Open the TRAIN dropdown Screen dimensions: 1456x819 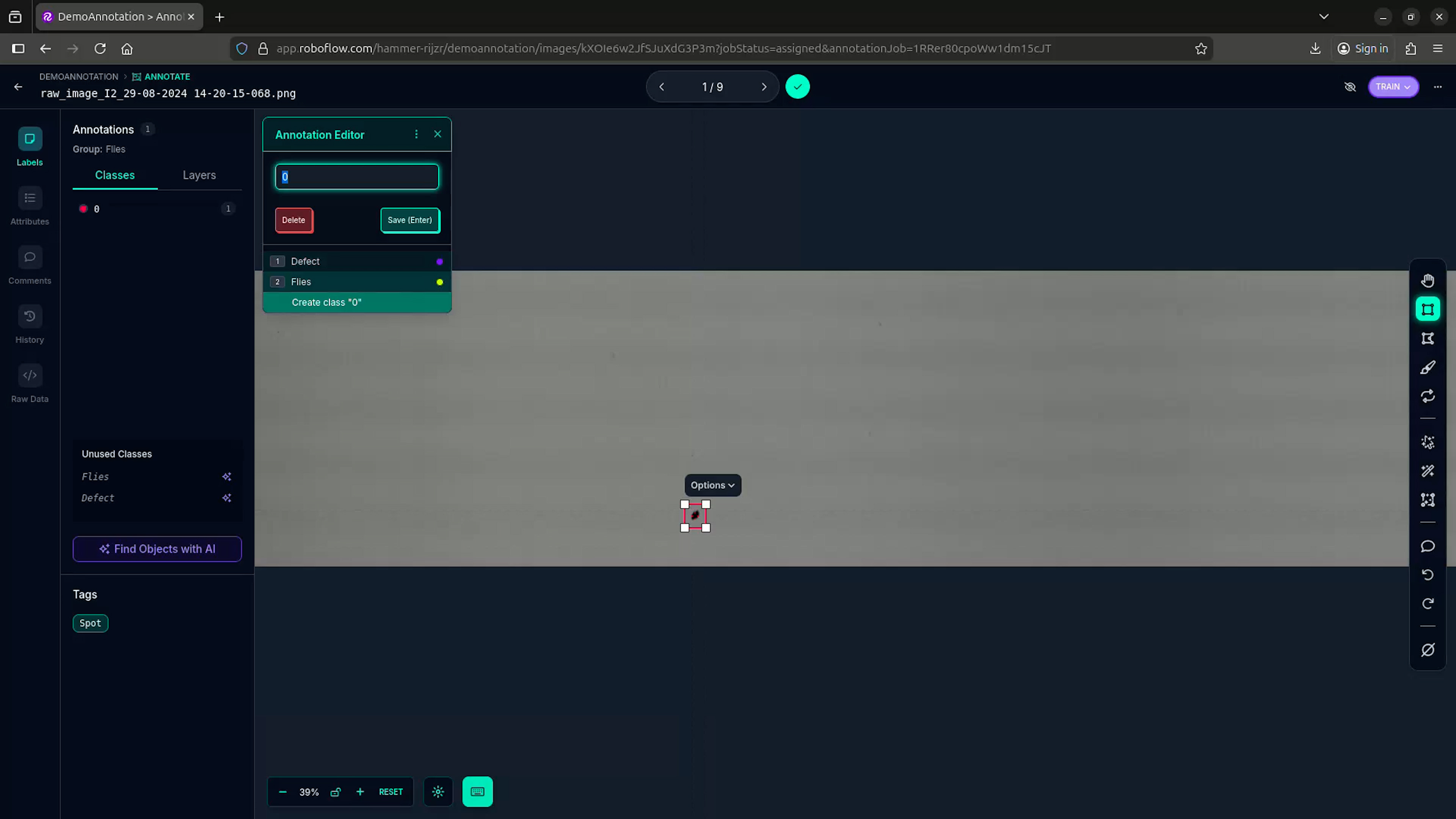click(x=1393, y=86)
